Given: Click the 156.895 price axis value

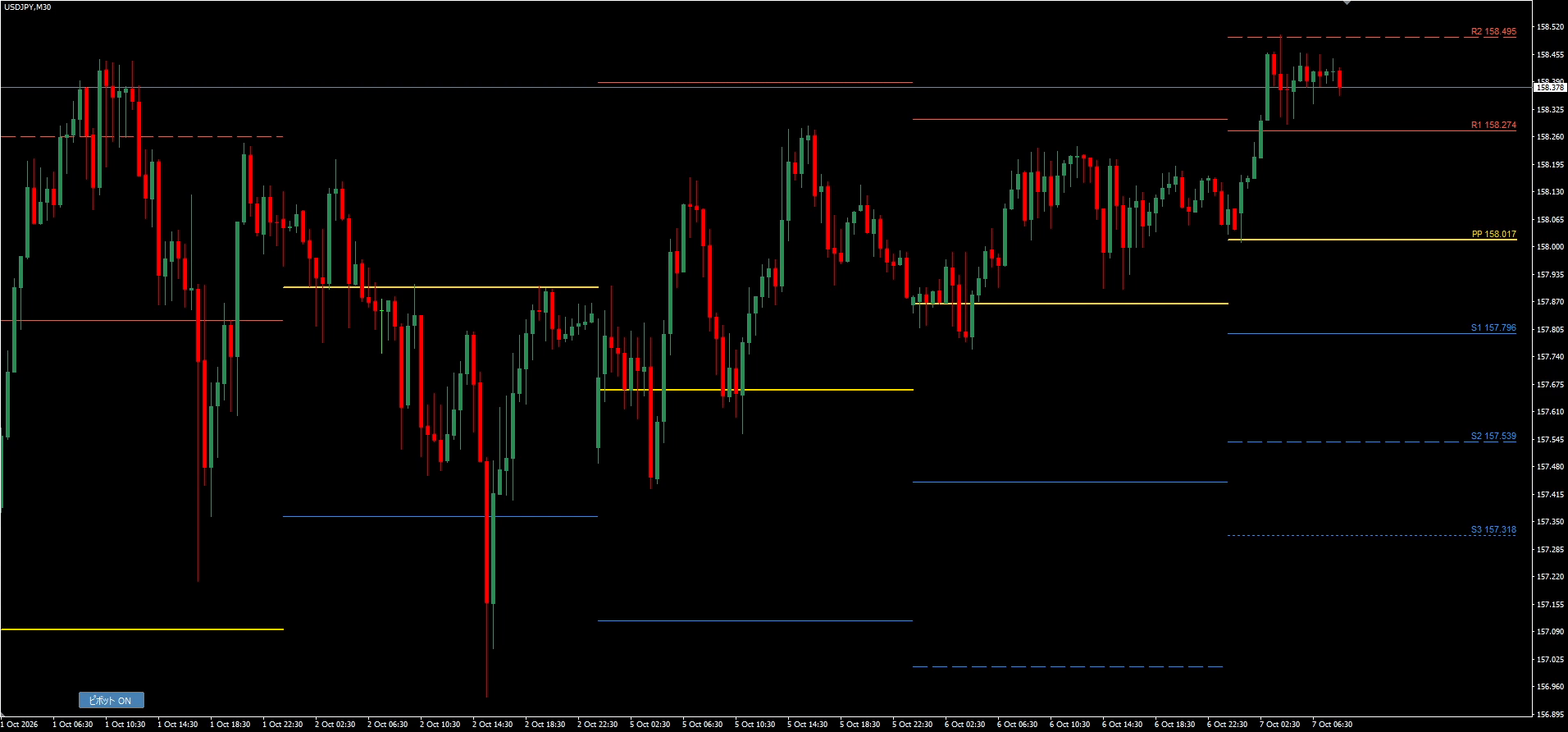Looking at the screenshot, I should click(1549, 714).
